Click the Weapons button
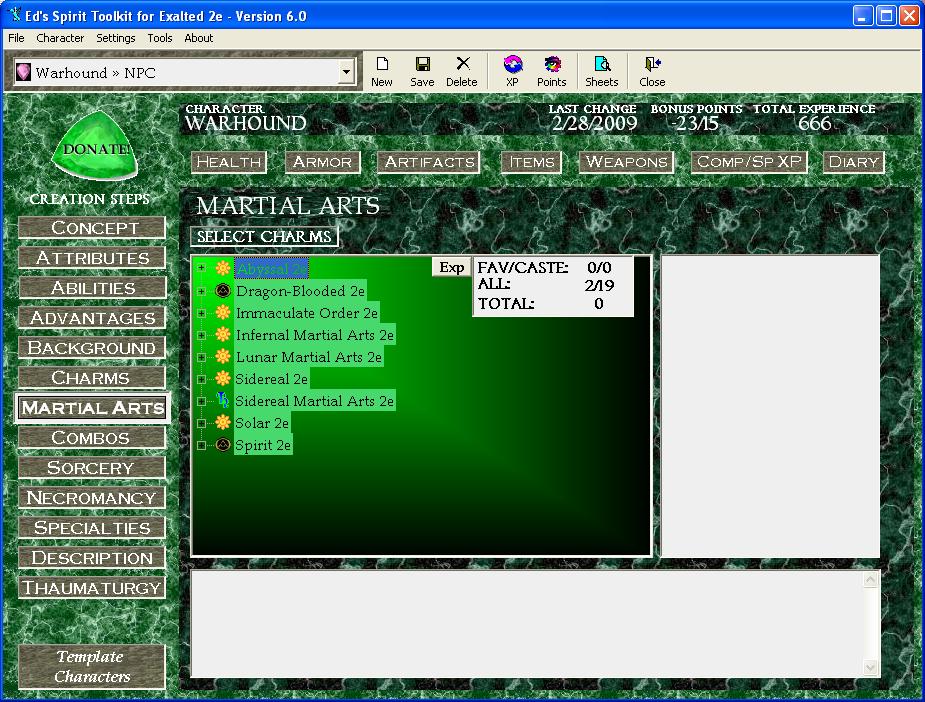925x702 pixels. [x=626, y=162]
